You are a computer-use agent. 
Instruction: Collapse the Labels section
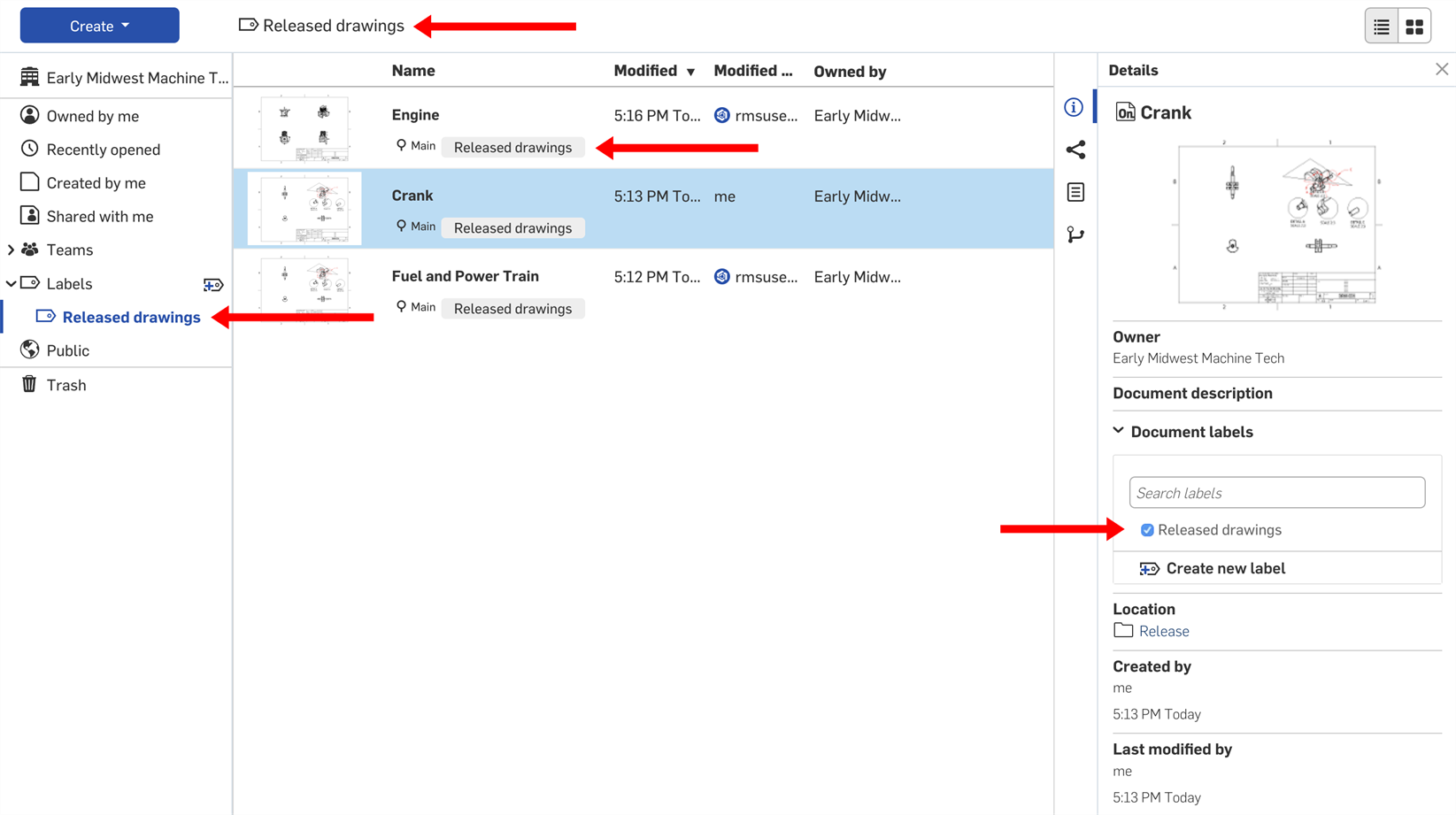tap(11, 284)
